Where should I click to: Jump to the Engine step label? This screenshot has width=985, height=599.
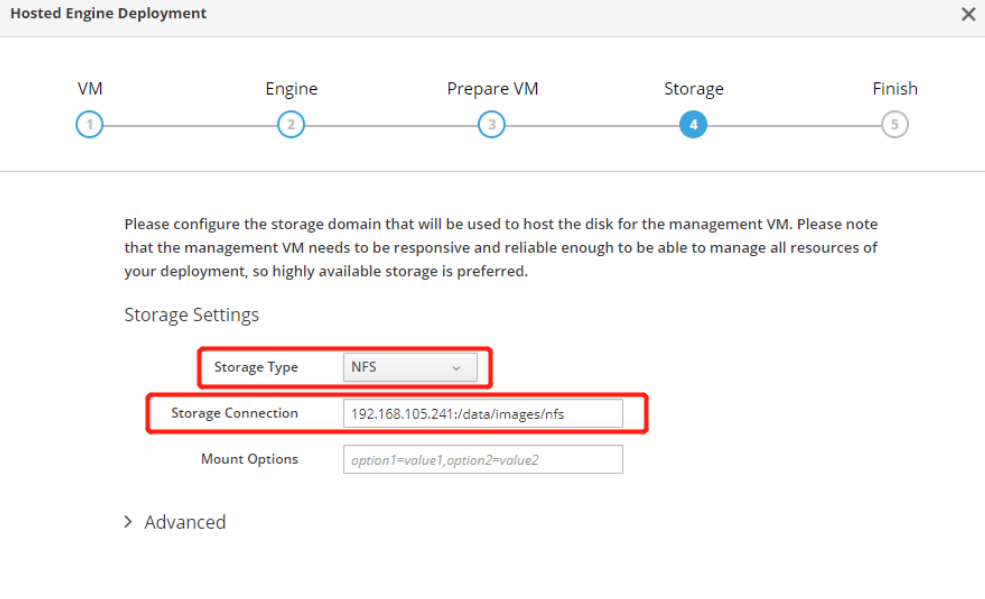tap(291, 89)
